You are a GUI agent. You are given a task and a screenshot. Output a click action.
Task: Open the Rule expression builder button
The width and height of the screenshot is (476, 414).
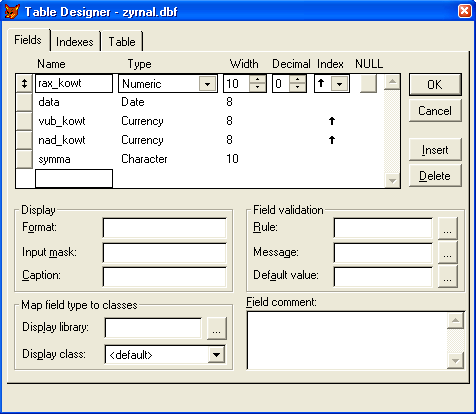pyautogui.click(x=447, y=228)
